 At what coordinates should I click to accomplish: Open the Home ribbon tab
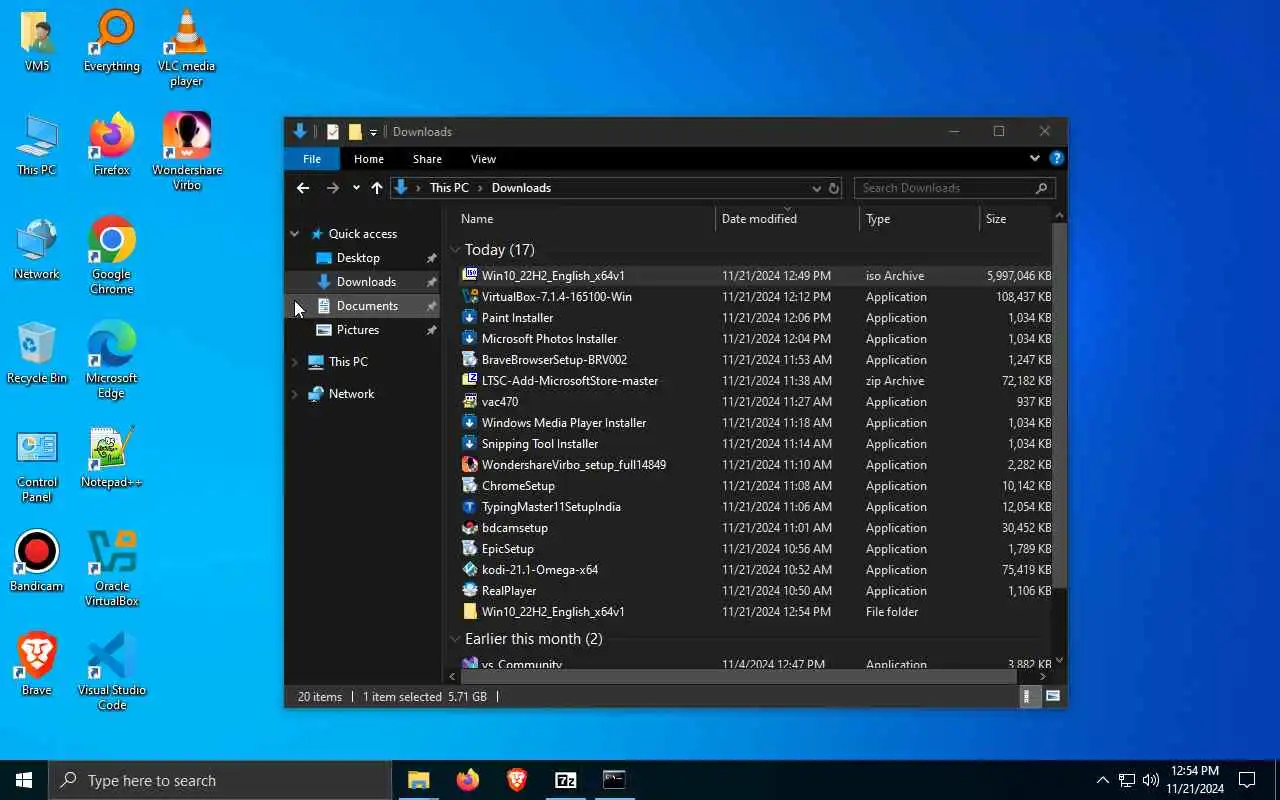pos(369,159)
